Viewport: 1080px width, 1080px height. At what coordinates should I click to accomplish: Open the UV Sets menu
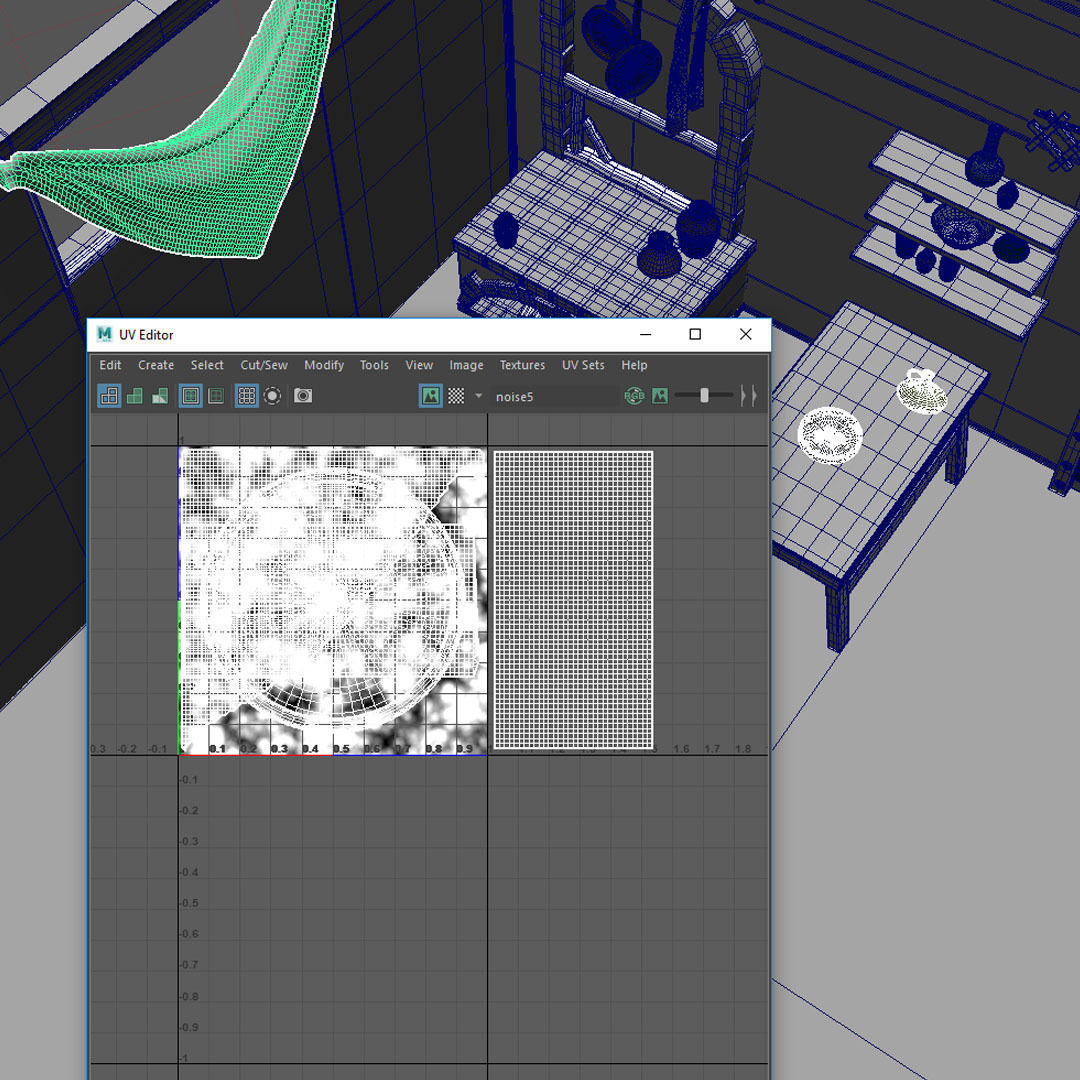(x=583, y=365)
